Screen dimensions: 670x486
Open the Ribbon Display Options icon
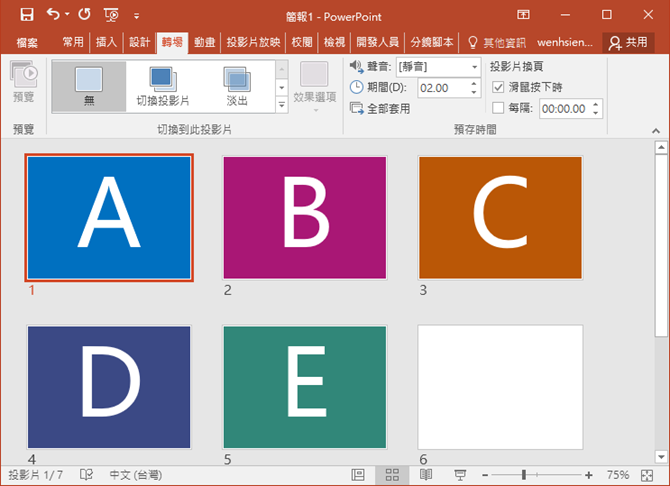(x=523, y=15)
